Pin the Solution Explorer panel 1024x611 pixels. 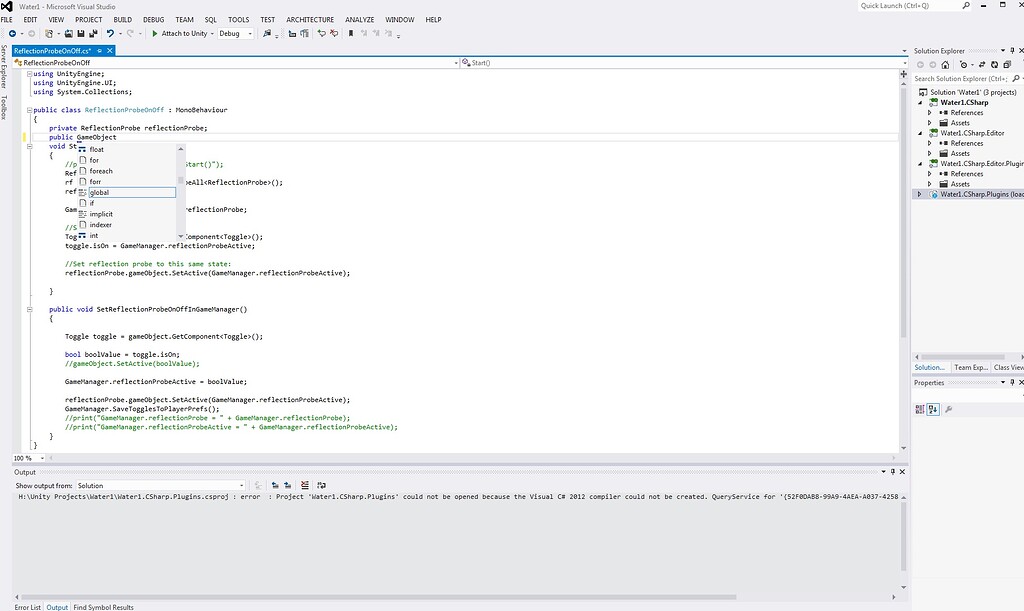pyautogui.click(x=1012, y=50)
